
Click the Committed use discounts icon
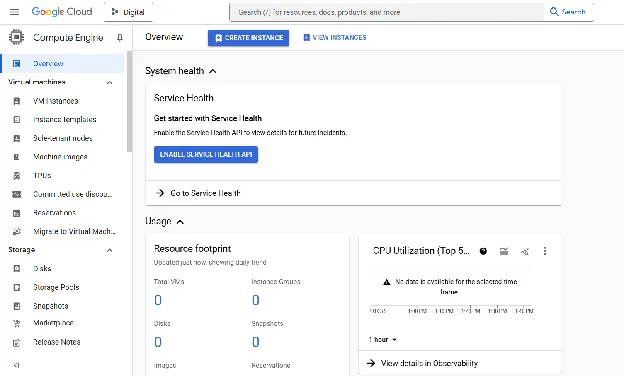pos(16,194)
